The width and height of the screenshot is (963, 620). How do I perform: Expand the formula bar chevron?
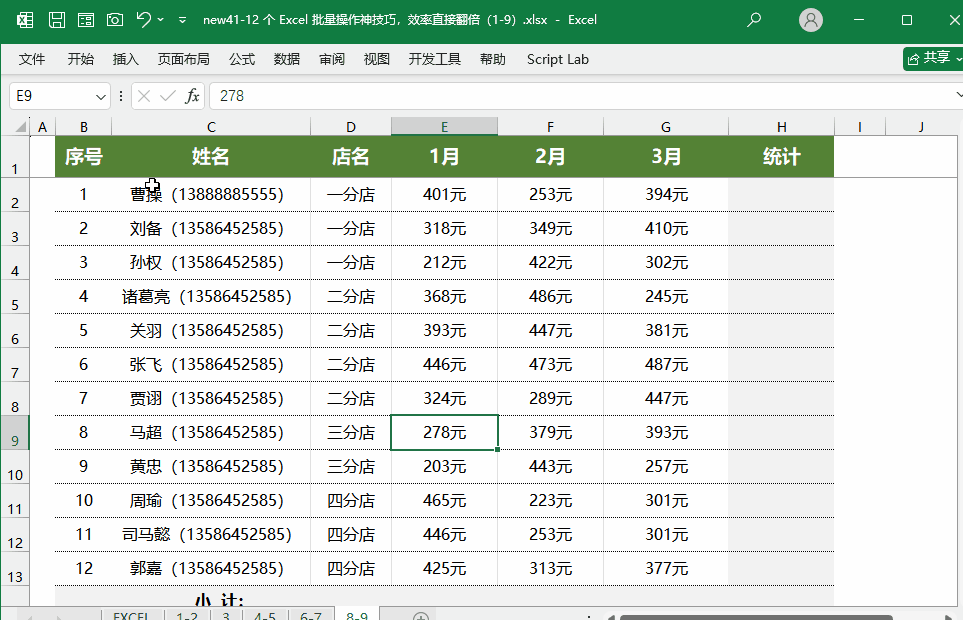pyautogui.click(x=959, y=96)
